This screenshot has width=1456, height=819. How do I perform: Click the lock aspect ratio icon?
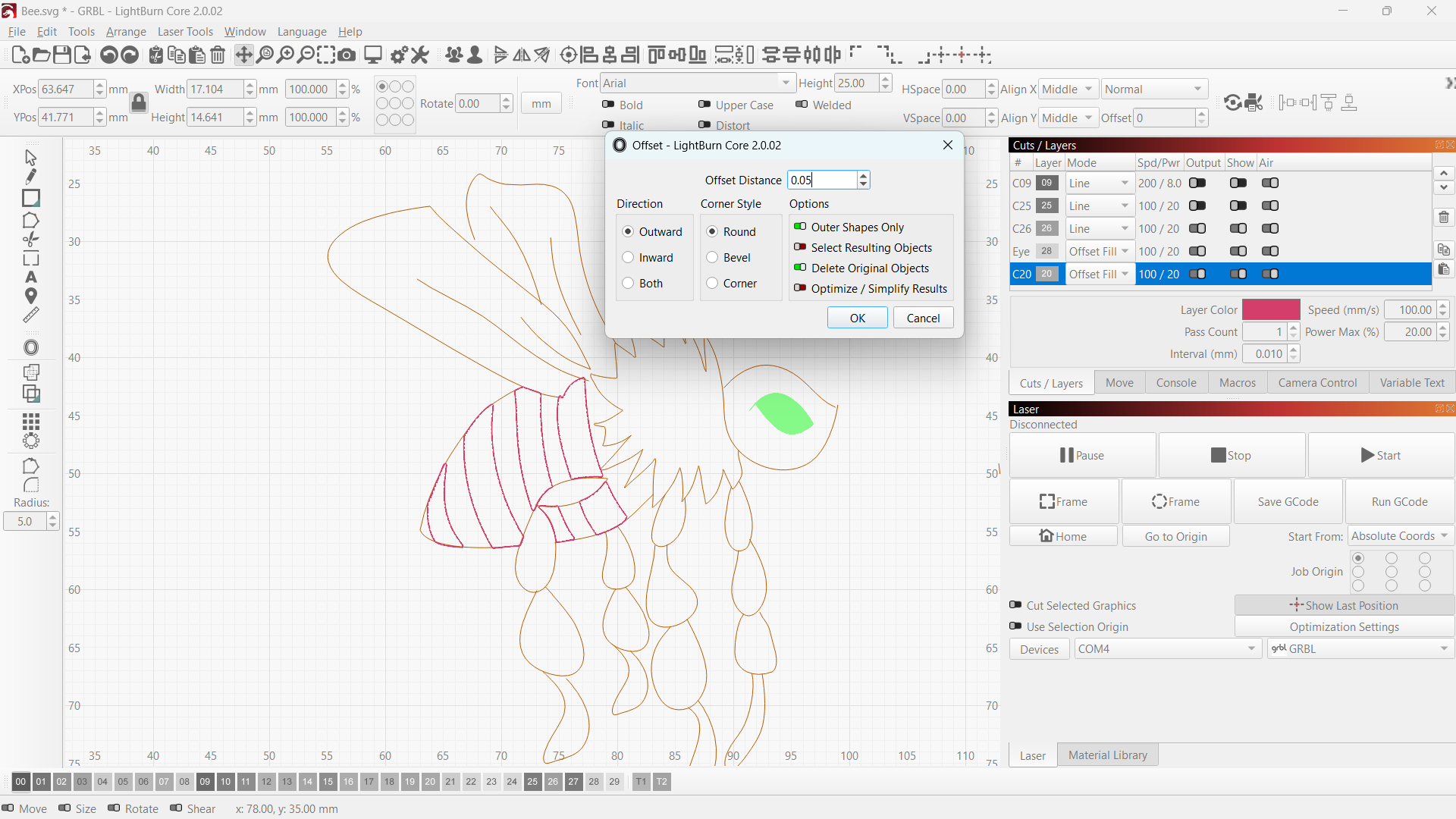tap(138, 102)
